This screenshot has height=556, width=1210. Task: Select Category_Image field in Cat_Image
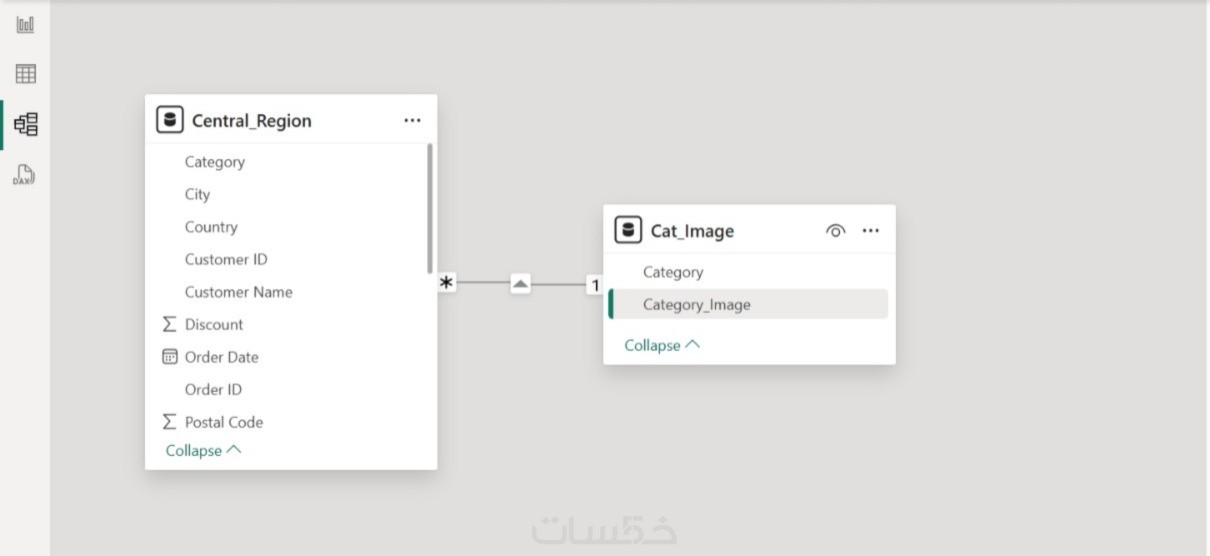pyautogui.click(x=696, y=305)
